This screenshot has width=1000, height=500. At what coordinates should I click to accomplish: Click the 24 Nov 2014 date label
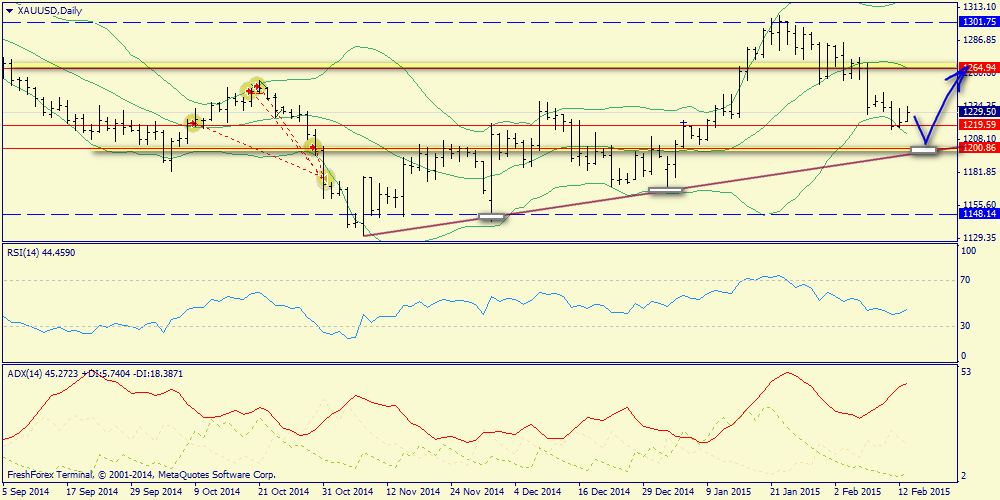pyautogui.click(x=477, y=493)
